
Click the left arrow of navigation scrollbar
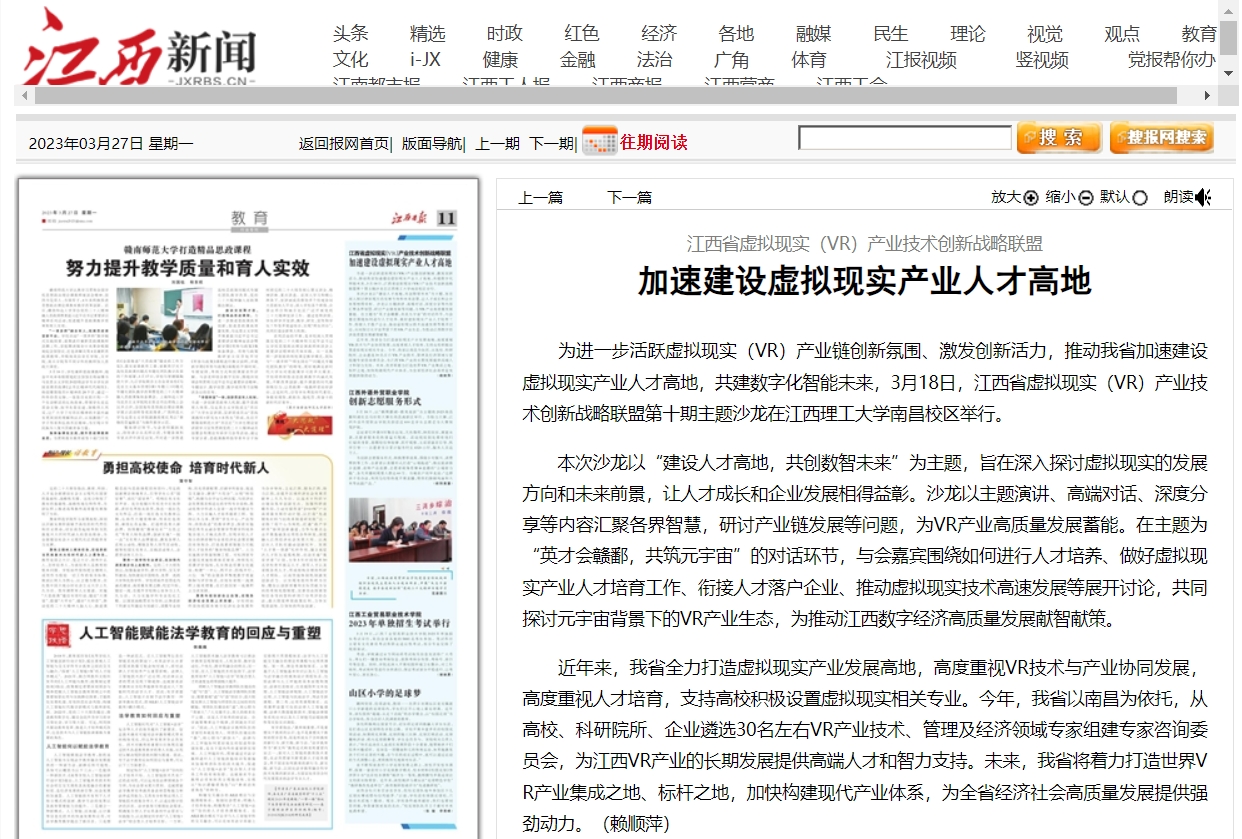coord(25,95)
